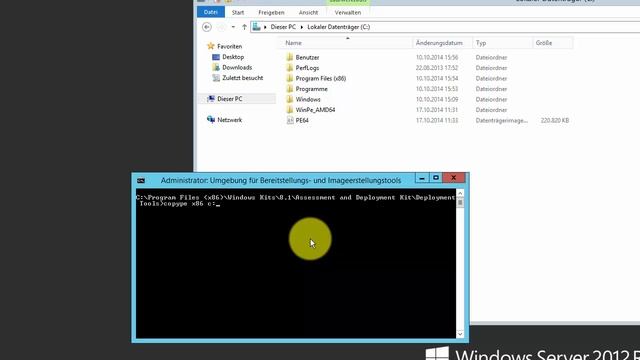The width and height of the screenshot is (640, 360).
Task: Sort by the Größe column header
Action: [553, 43]
